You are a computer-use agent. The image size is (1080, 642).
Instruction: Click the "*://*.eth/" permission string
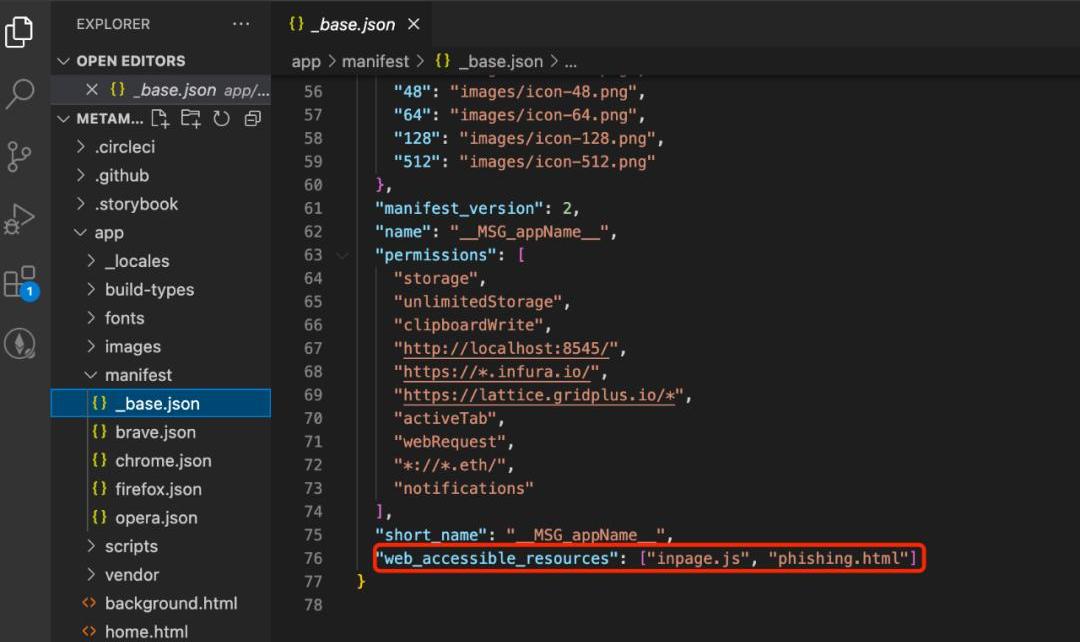tap(450, 466)
